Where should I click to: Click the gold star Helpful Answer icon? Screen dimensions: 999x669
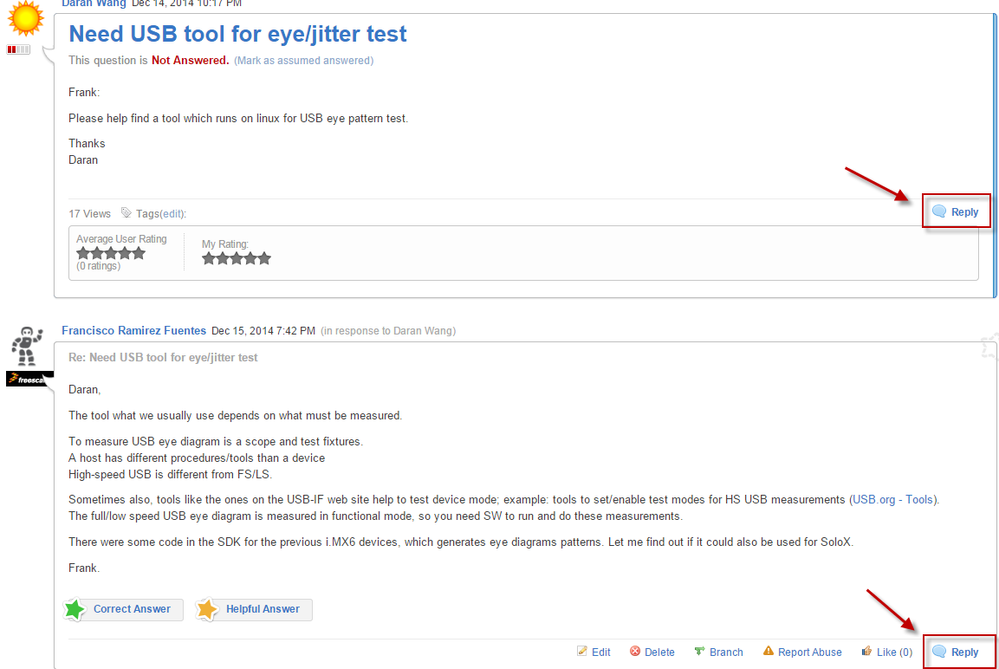tap(207, 609)
